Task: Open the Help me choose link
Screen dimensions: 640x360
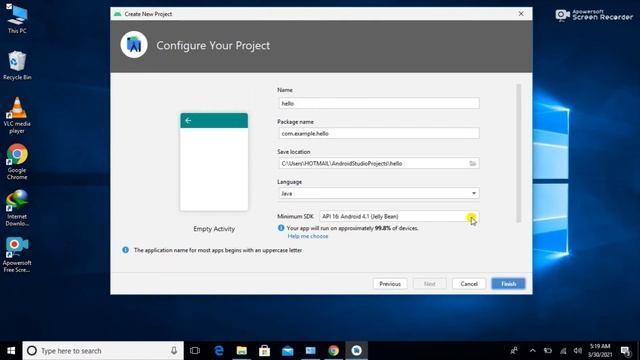Action: coord(308,236)
